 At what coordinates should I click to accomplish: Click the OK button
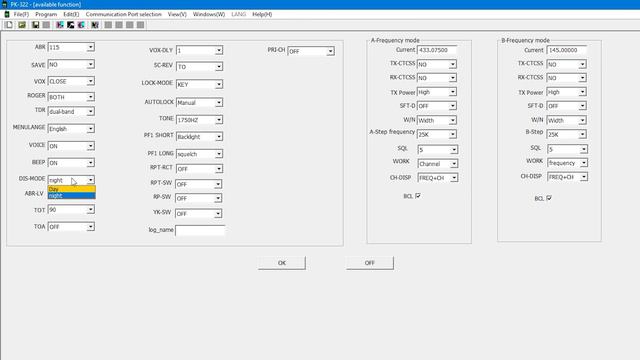(x=282, y=263)
